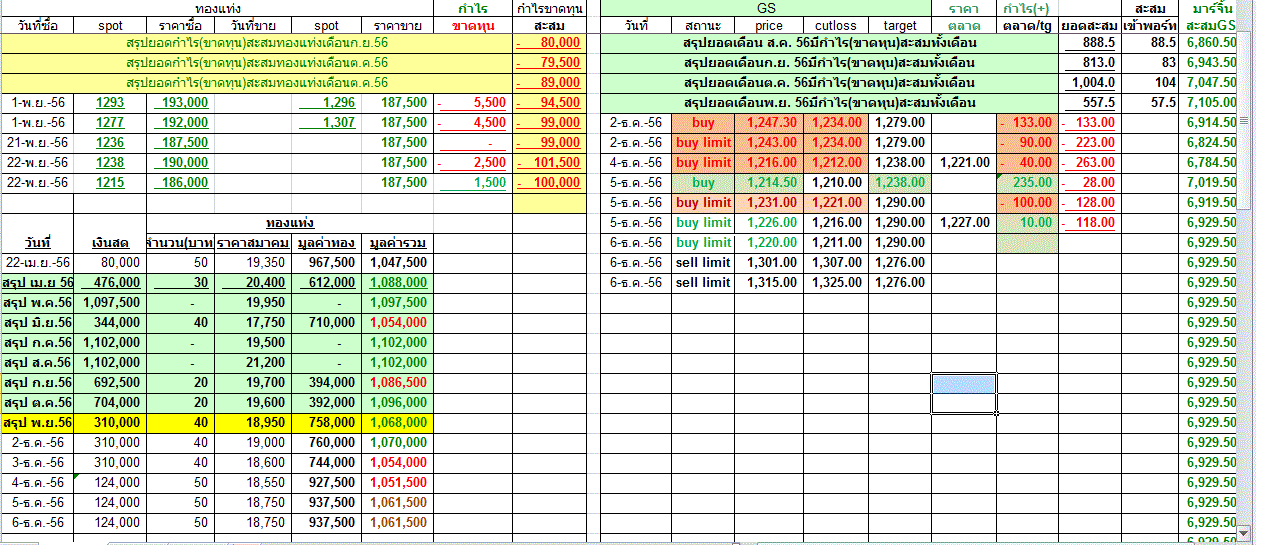
Task: Click the yellow-row price 18,950
Action: [255, 423]
